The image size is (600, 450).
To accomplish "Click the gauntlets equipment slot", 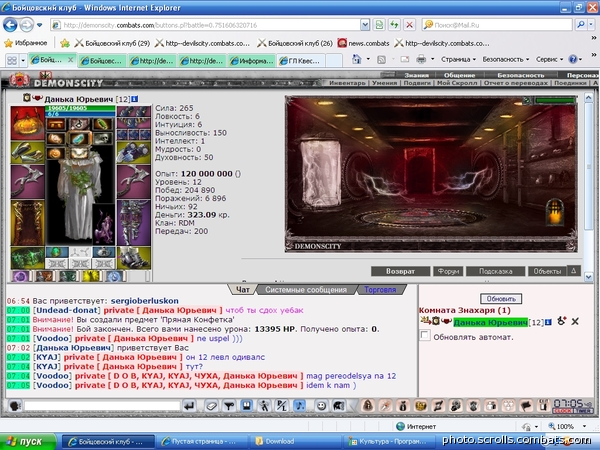I will [x=134, y=152].
